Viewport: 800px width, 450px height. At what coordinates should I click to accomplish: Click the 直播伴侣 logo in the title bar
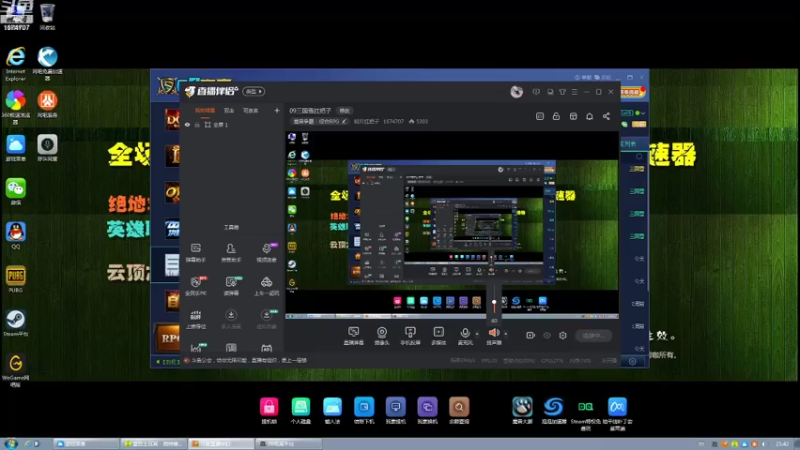tap(211, 91)
